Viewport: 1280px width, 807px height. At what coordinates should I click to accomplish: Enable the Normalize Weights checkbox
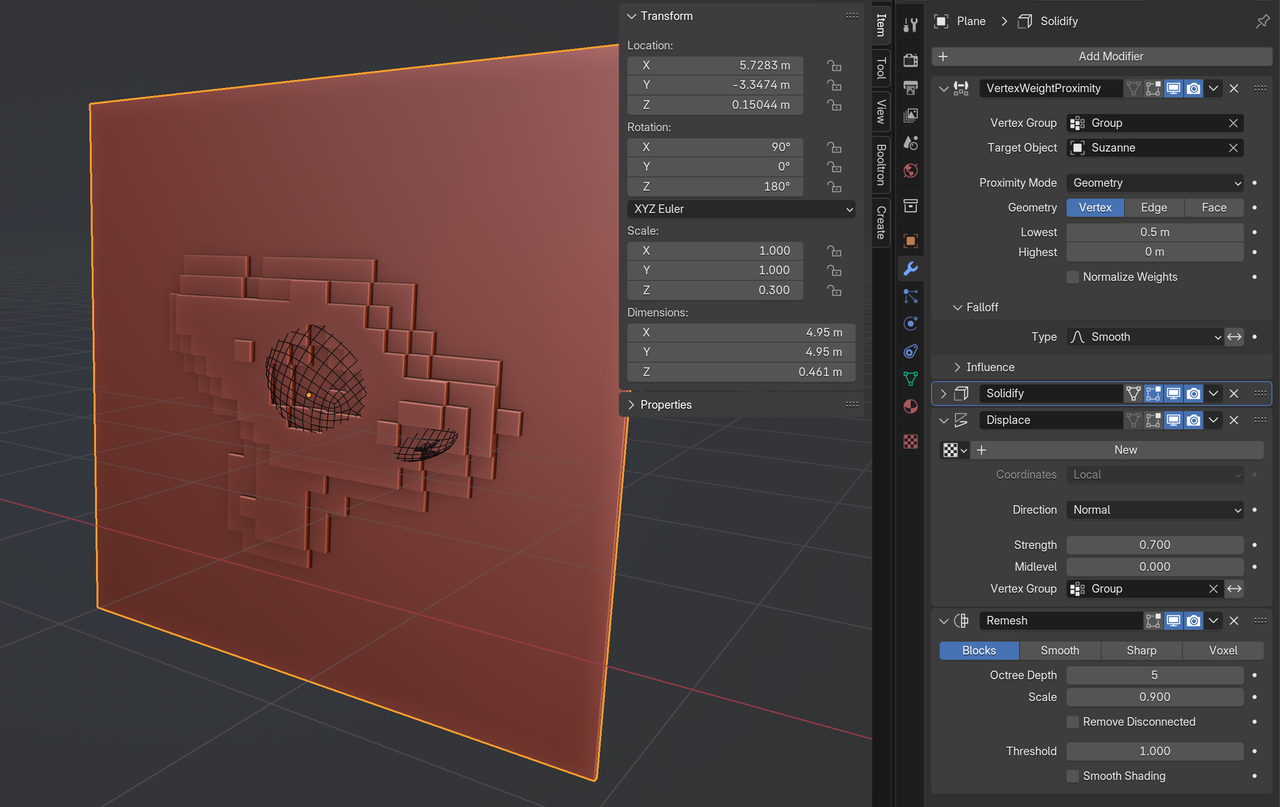pyautogui.click(x=1073, y=277)
